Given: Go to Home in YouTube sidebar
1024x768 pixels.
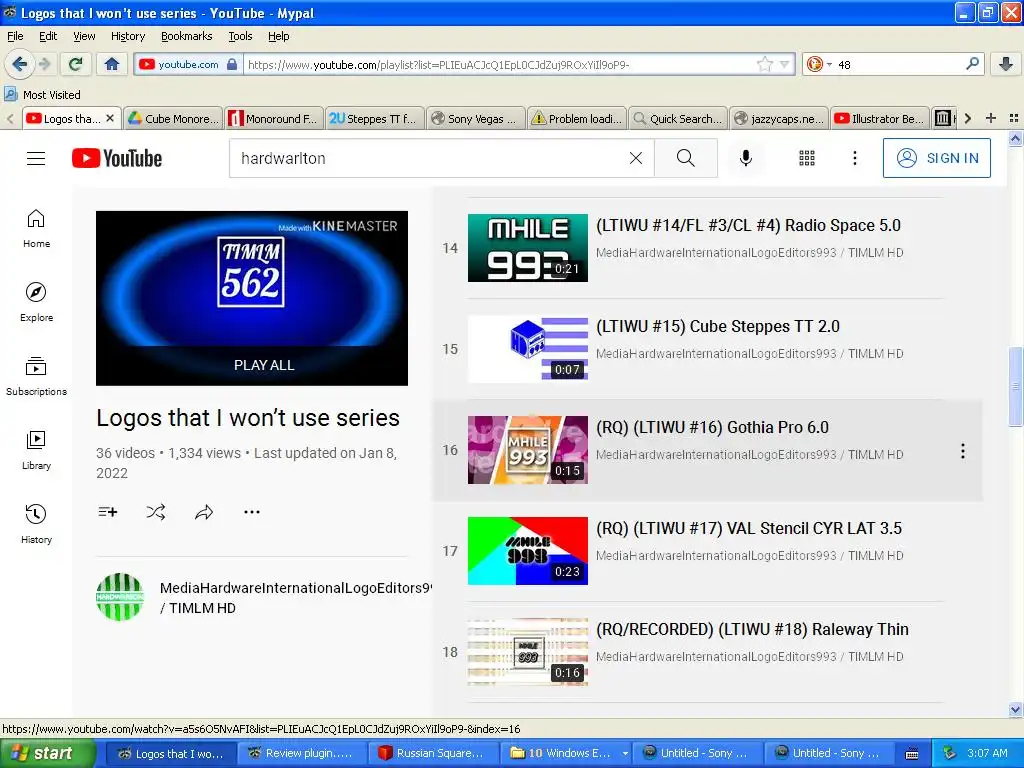Looking at the screenshot, I should coord(36,229).
